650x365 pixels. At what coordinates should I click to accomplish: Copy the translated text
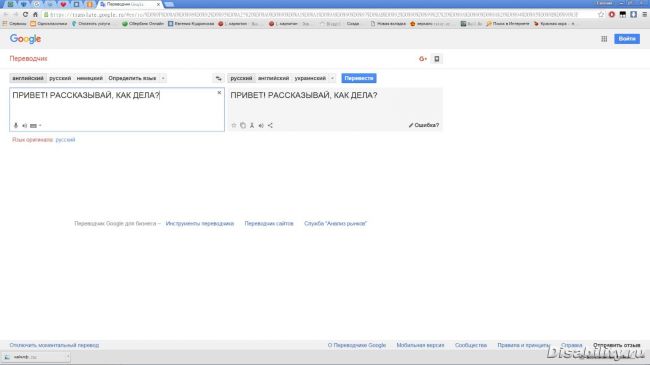click(x=243, y=125)
